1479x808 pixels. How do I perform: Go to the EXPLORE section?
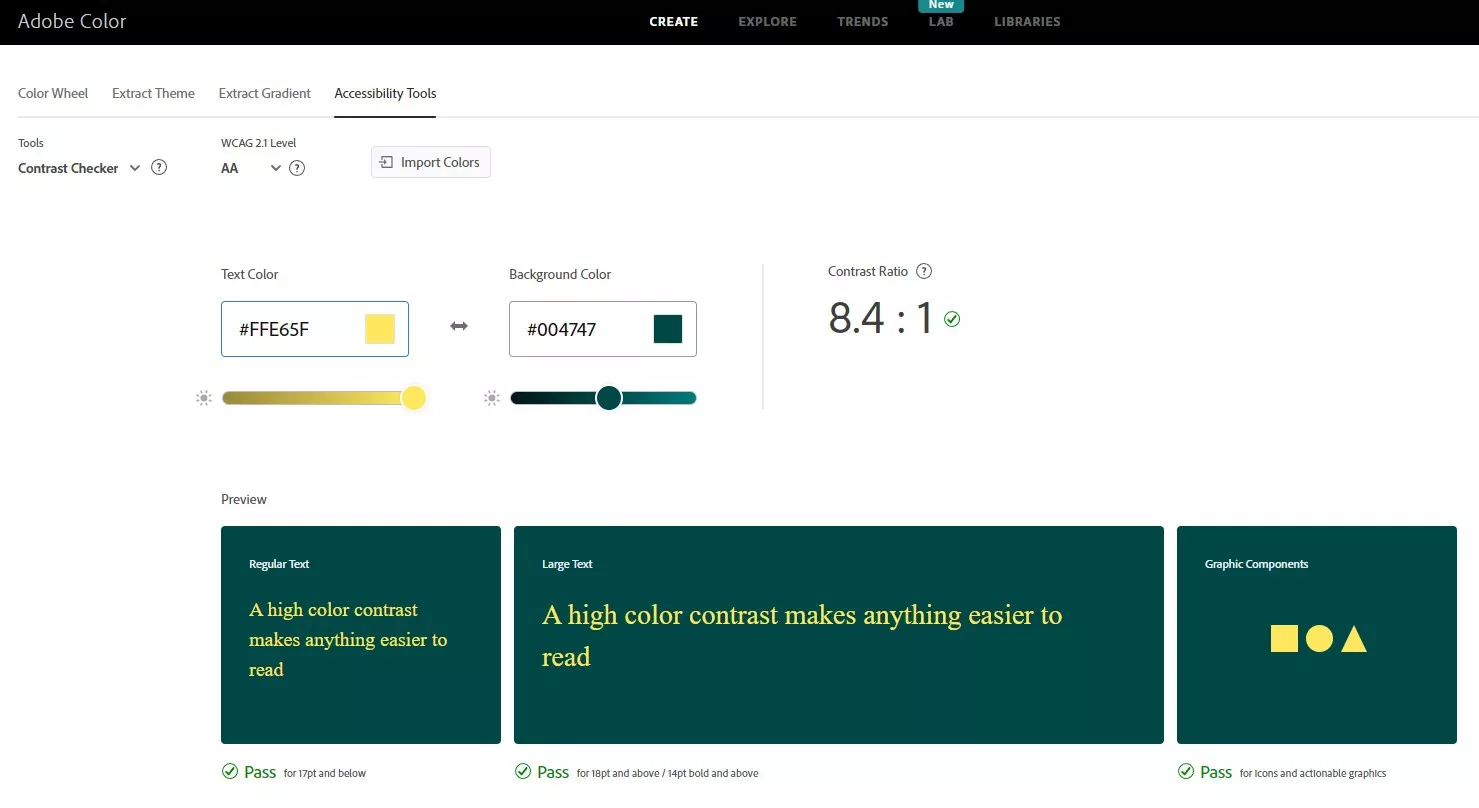click(x=768, y=21)
